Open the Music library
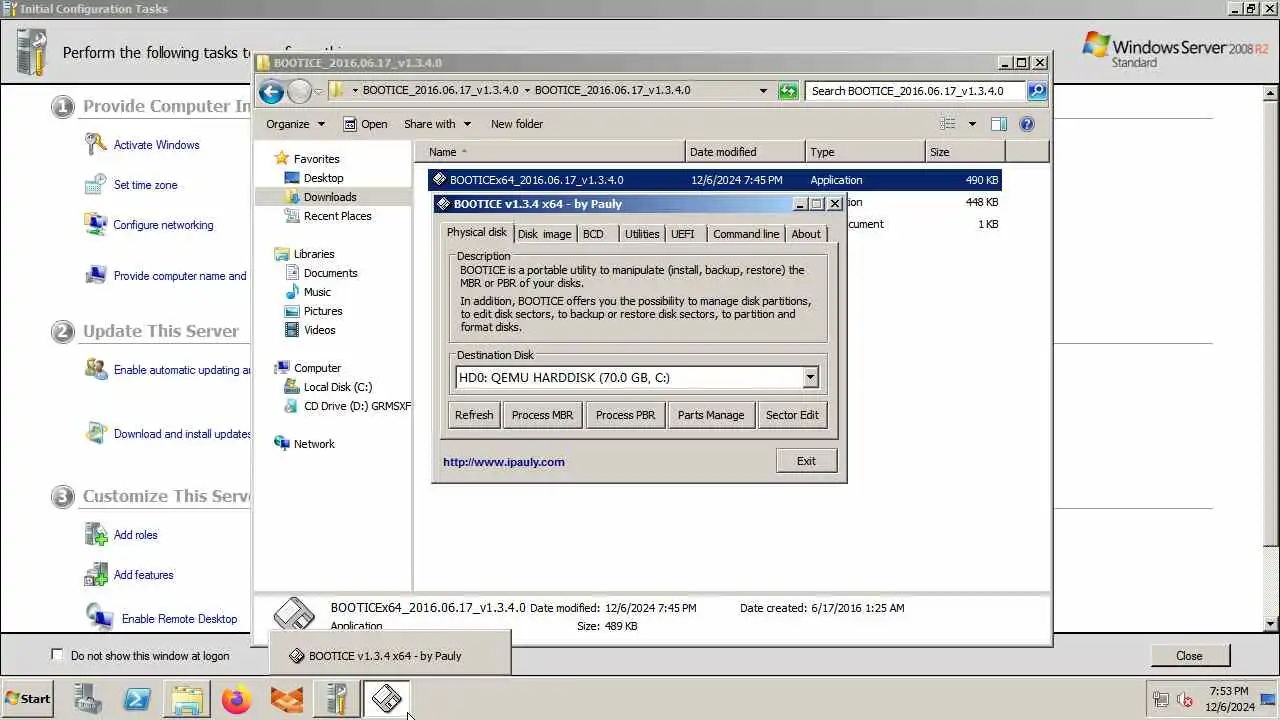1280x720 pixels. click(x=317, y=292)
